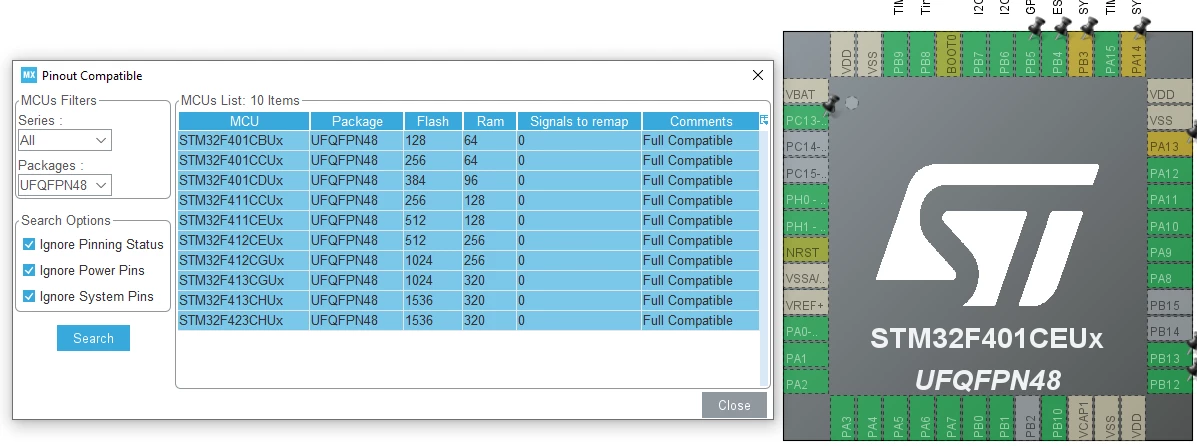Click the PH1 pin on chip view

click(x=805, y=226)
